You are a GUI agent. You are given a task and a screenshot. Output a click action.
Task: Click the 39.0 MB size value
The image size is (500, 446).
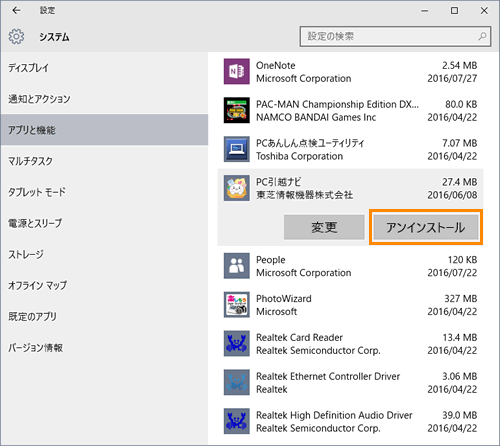pos(460,415)
